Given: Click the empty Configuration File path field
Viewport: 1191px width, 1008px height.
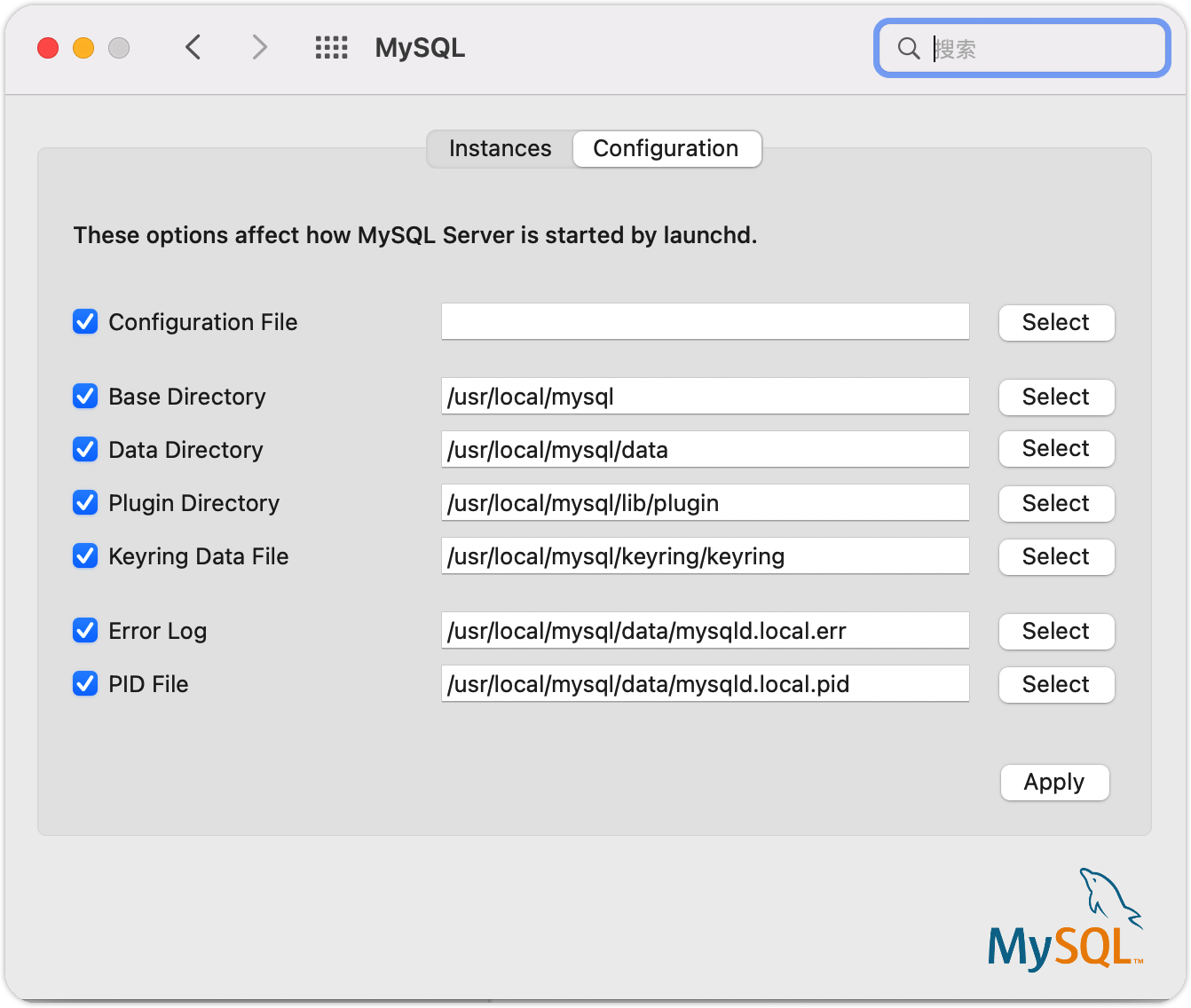Looking at the screenshot, I should tap(705, 321).
